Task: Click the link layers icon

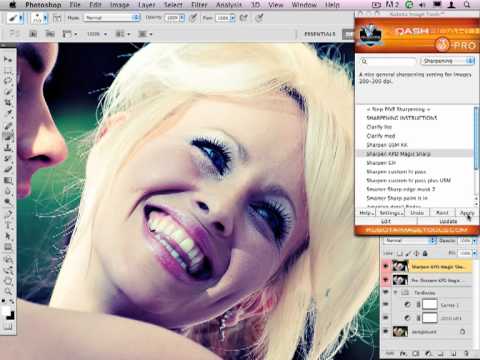Action: point(390,353)
